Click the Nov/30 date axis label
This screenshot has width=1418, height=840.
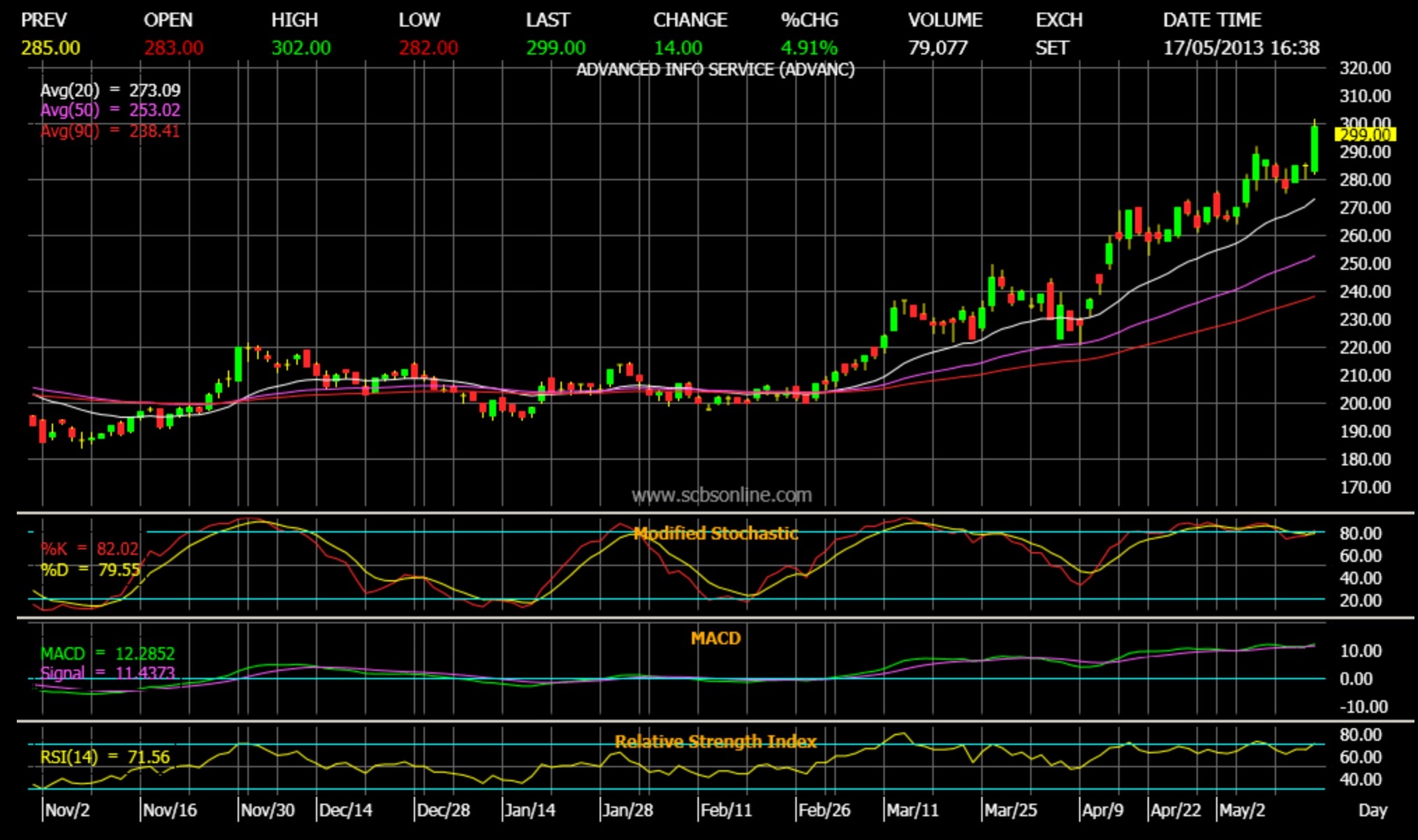268,811
